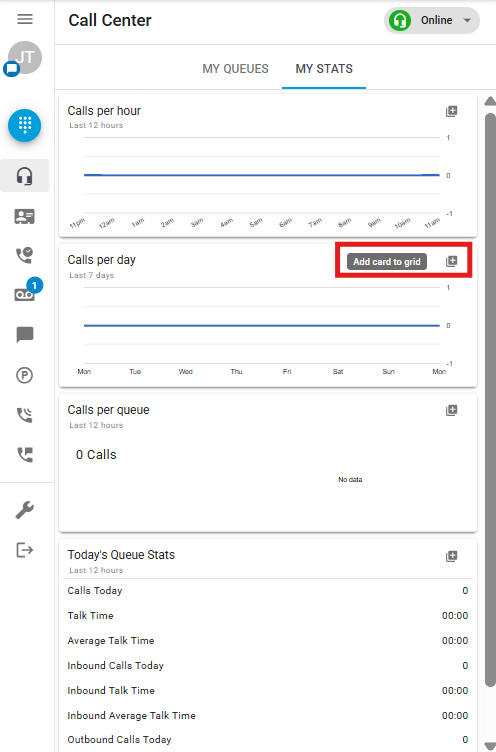Select the MY STATS tab
This screenshot has width=496, height=752.
(x=324, y=69)
